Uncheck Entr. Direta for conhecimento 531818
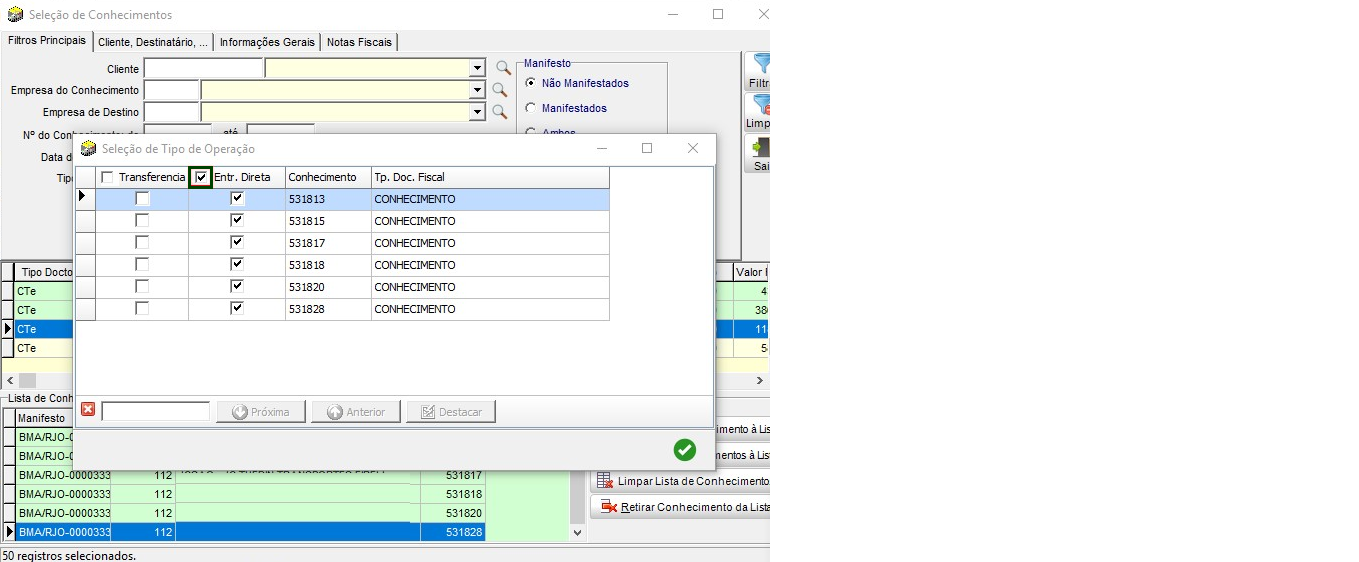 click(237, 265)
